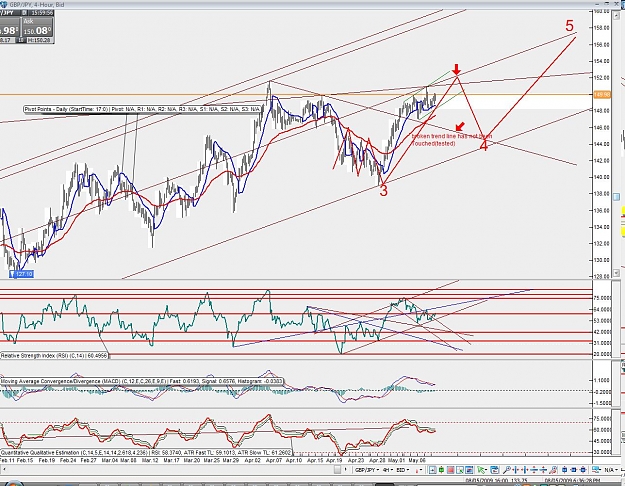
Task: Click the wave label 5 on the chart
Action: (x=570, y=26)
